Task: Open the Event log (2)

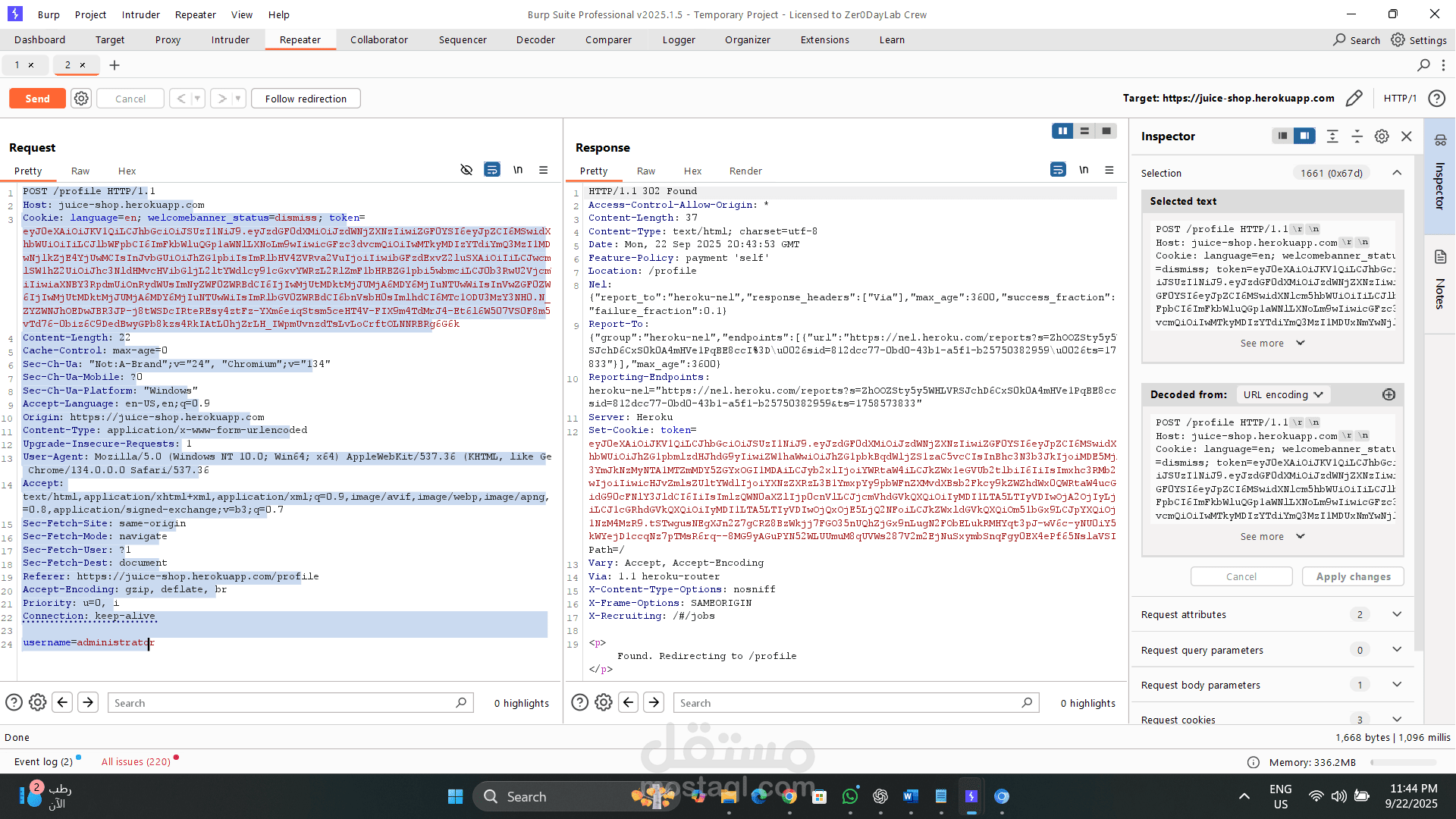Action: coord(44,761)
